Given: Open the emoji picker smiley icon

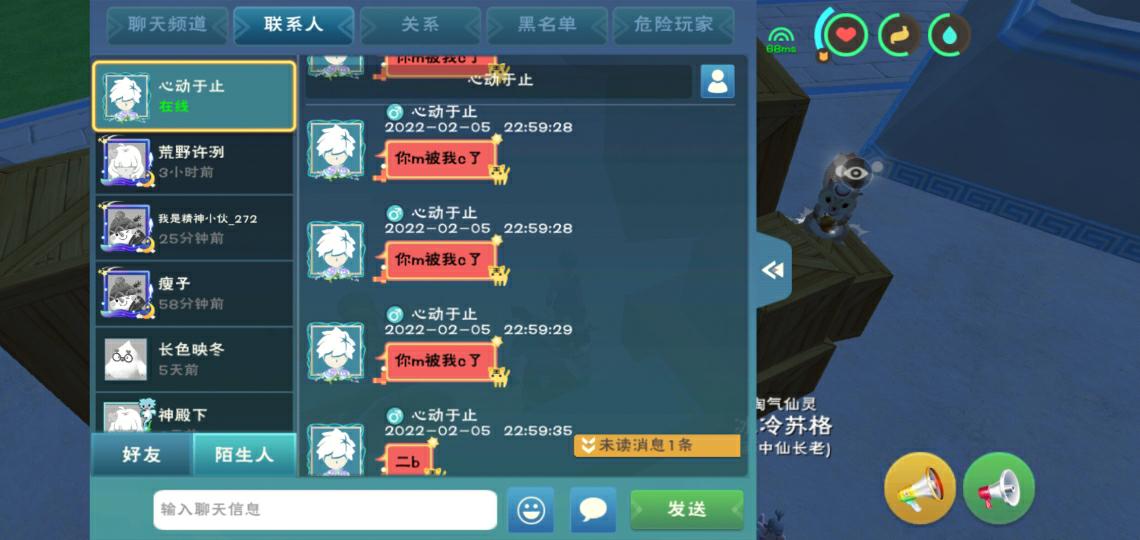Looking at the screenshot, I should click(531, 509).
